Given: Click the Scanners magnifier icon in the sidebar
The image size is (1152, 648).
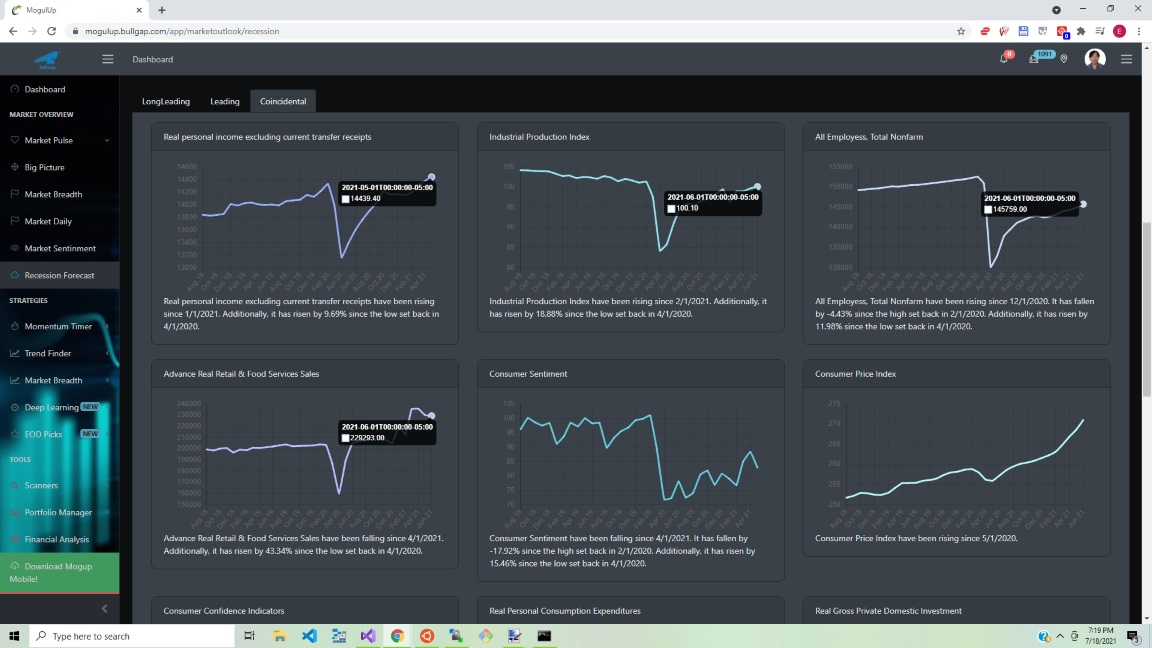Looking at the screenshot, I should (x=15, y=485).
